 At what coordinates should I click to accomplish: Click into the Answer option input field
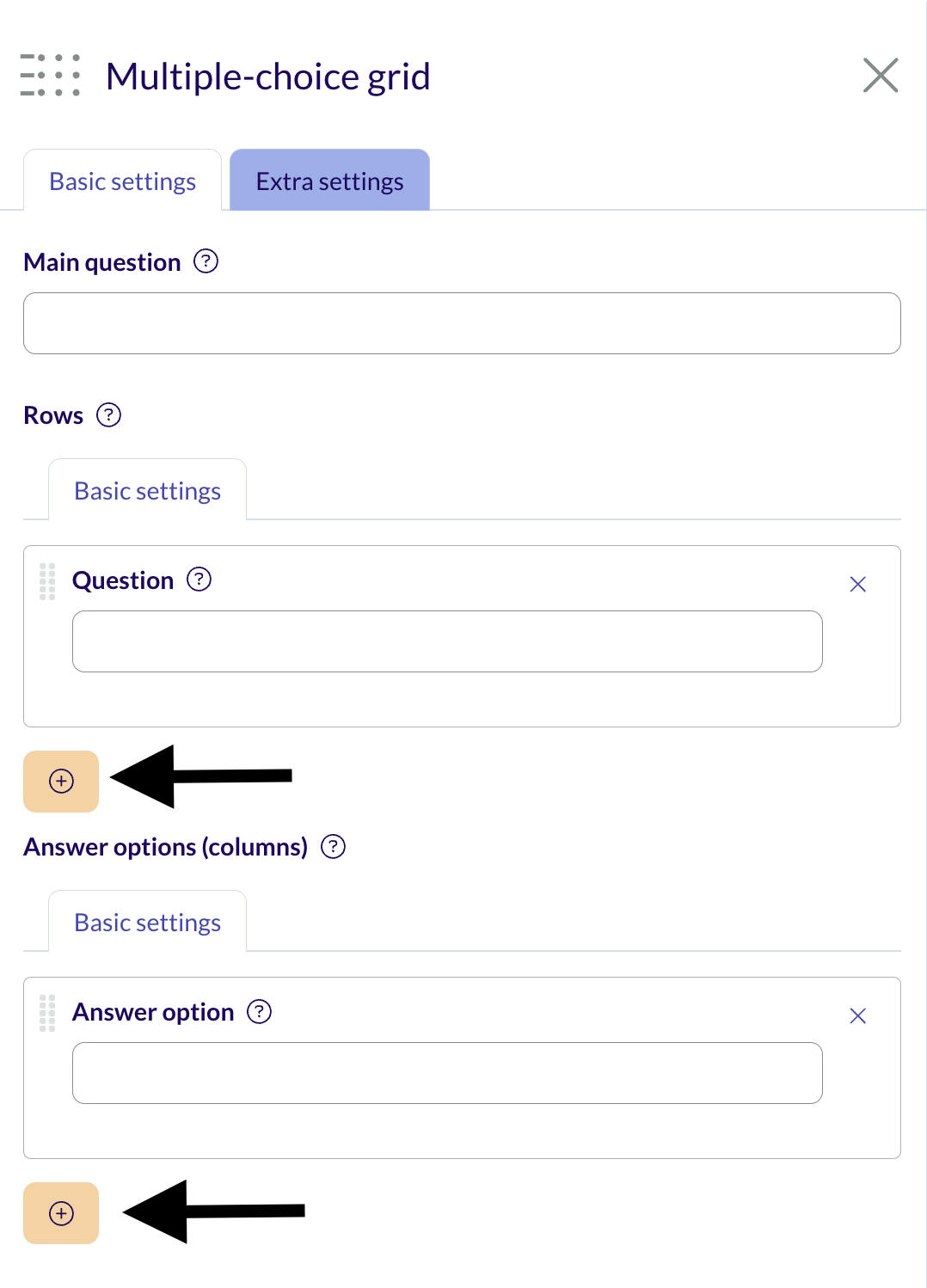(x=447, y=1073)
